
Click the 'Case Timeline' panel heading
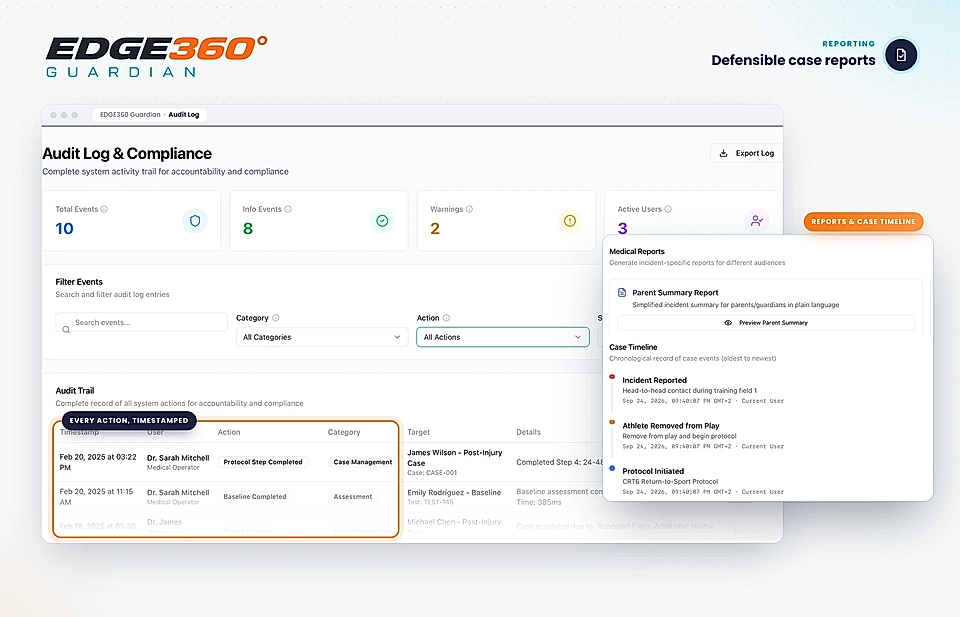[x=633, y=347]
